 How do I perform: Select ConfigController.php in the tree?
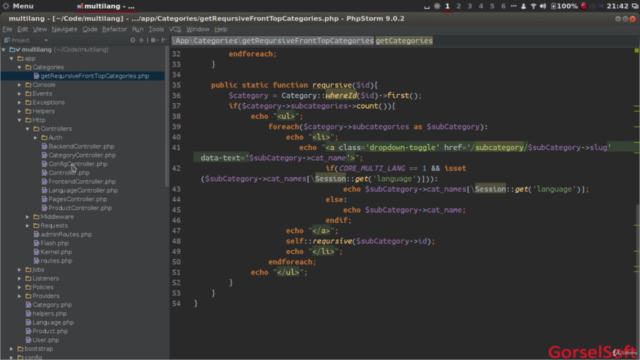pyautogui.click(x=78, y=164)
